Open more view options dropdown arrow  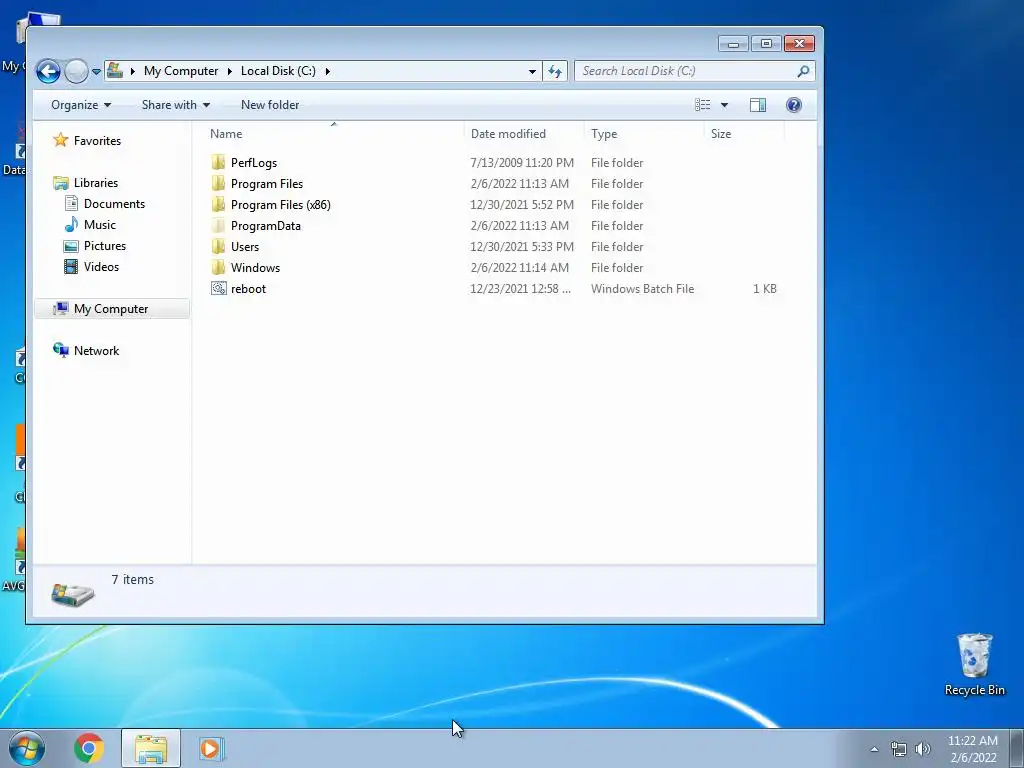click(724, 105)
